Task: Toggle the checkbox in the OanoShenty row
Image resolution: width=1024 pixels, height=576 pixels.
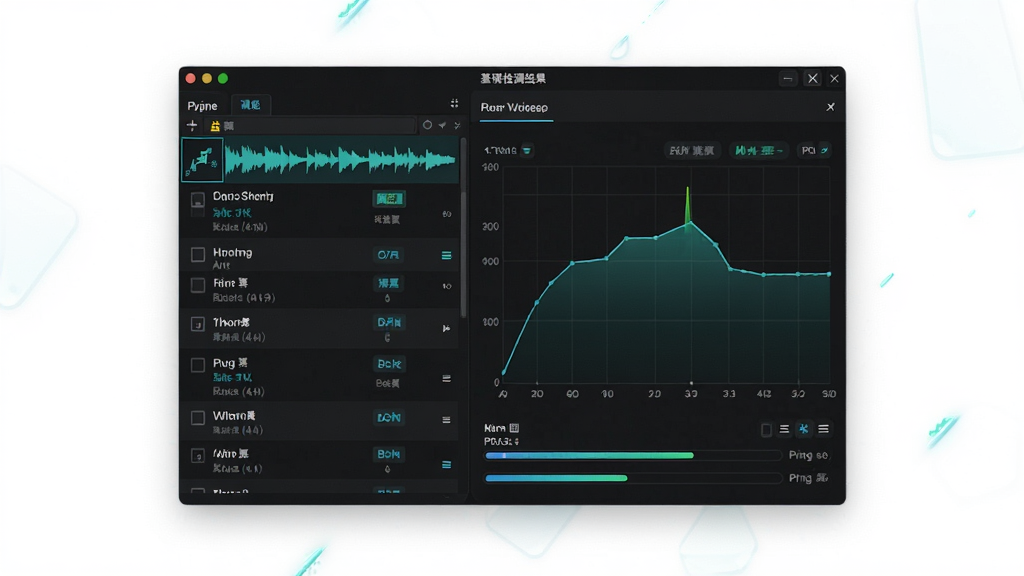Action: tap(197, 200)
